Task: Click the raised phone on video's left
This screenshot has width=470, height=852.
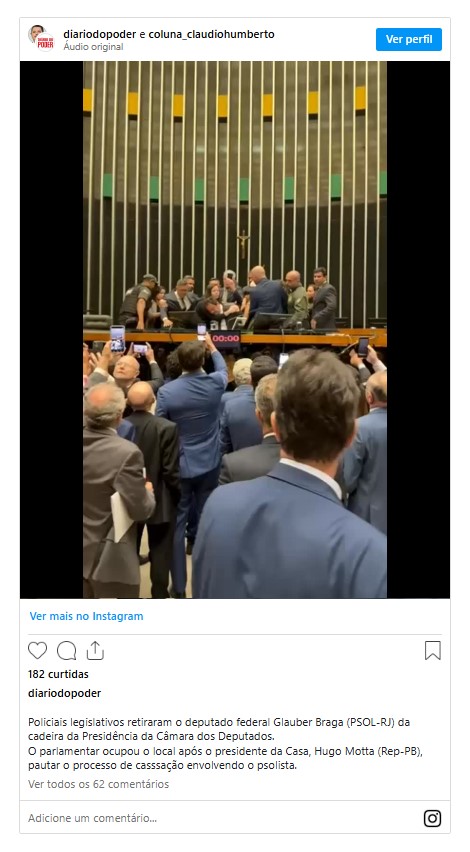Action: tap(117, 339)
